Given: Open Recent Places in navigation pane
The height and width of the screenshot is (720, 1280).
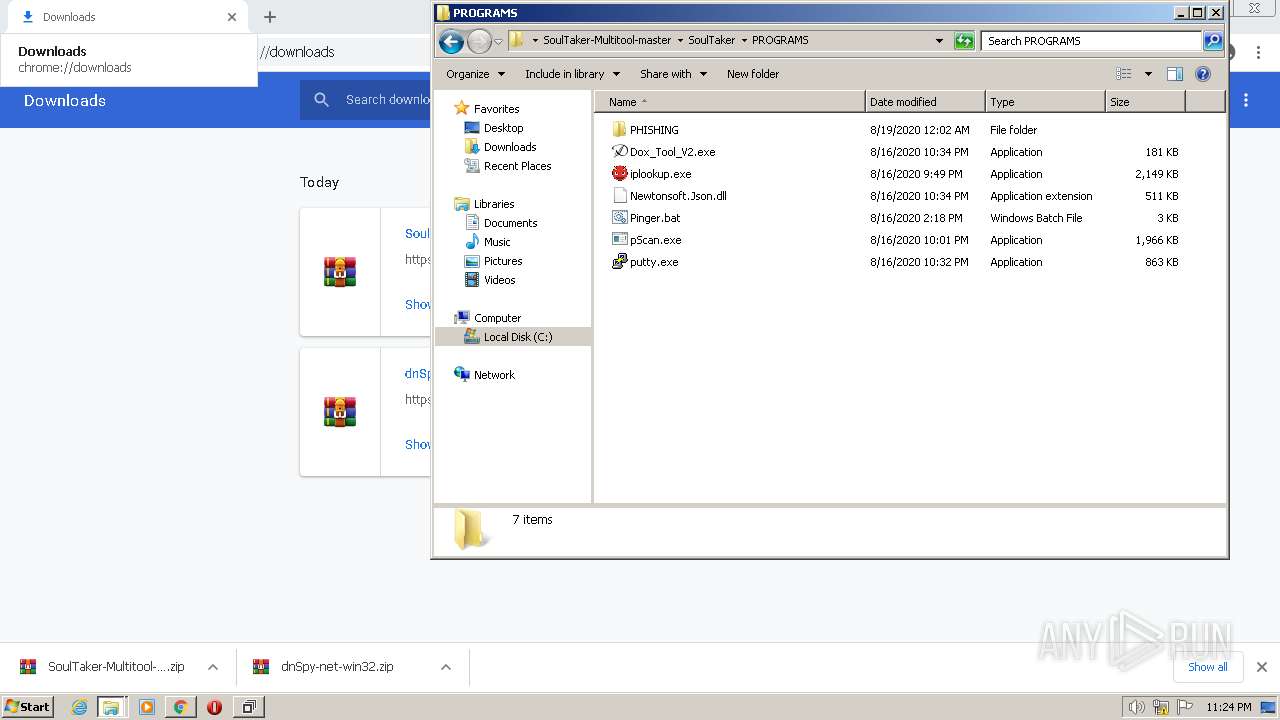Looking at the screenshot, I should click(517, 166).
